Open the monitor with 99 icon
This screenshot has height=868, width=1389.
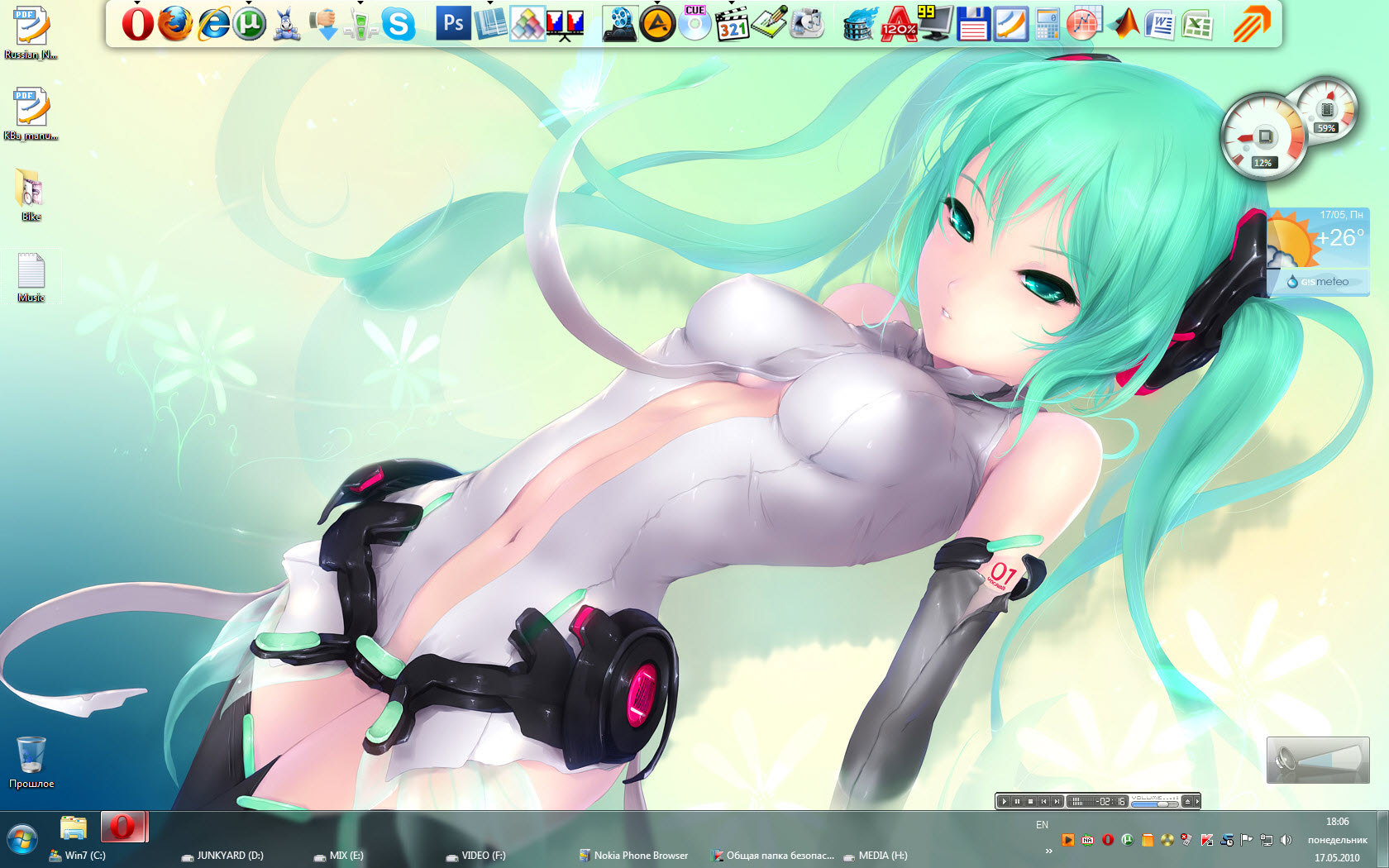click(935, 23)
